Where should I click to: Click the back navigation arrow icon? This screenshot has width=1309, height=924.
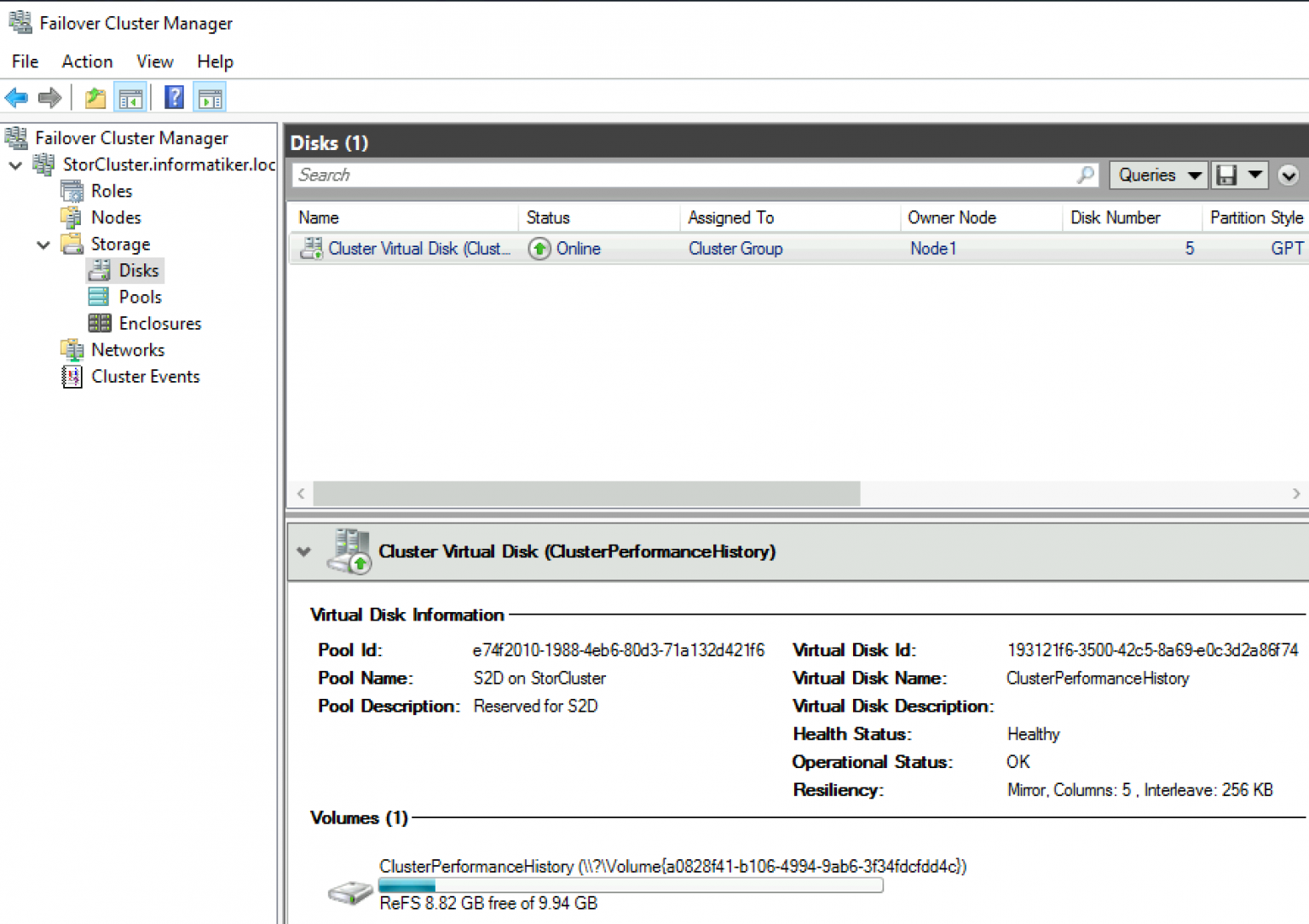pyautogui.click(x=16, y=96)
